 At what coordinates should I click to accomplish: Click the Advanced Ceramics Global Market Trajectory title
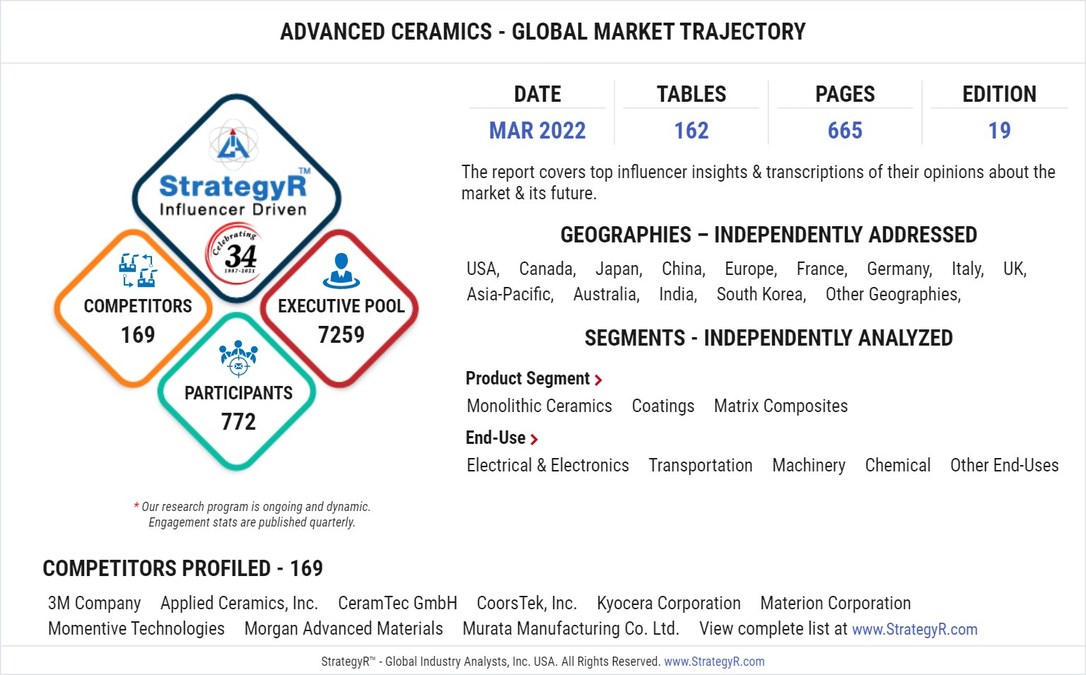tap(543, 32)
